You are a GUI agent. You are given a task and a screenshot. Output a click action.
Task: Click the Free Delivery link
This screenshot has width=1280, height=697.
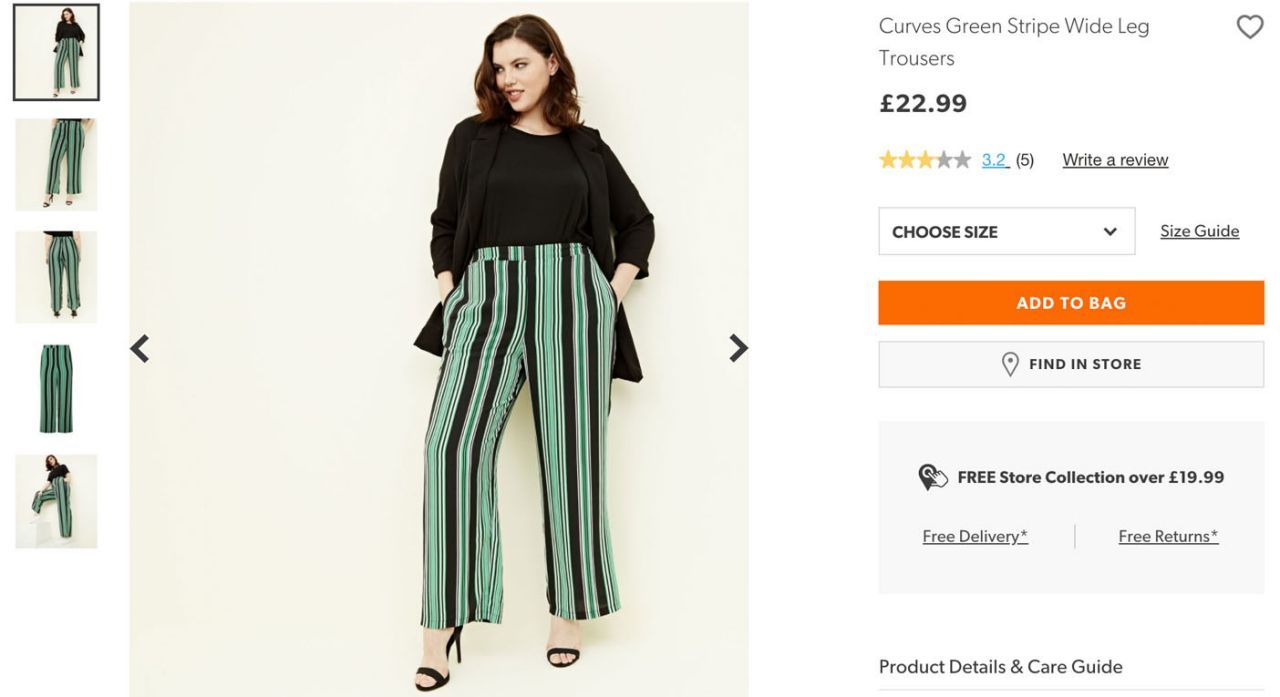tap(975, 537)
